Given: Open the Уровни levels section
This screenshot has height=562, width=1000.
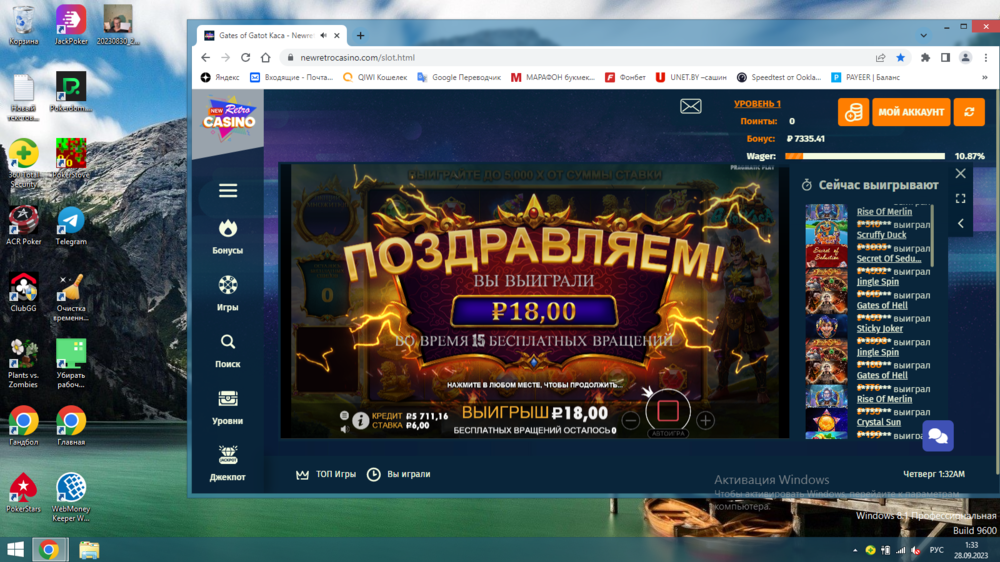Looking at the screenshot, I should pyautogui.click(x=228, y=407).
